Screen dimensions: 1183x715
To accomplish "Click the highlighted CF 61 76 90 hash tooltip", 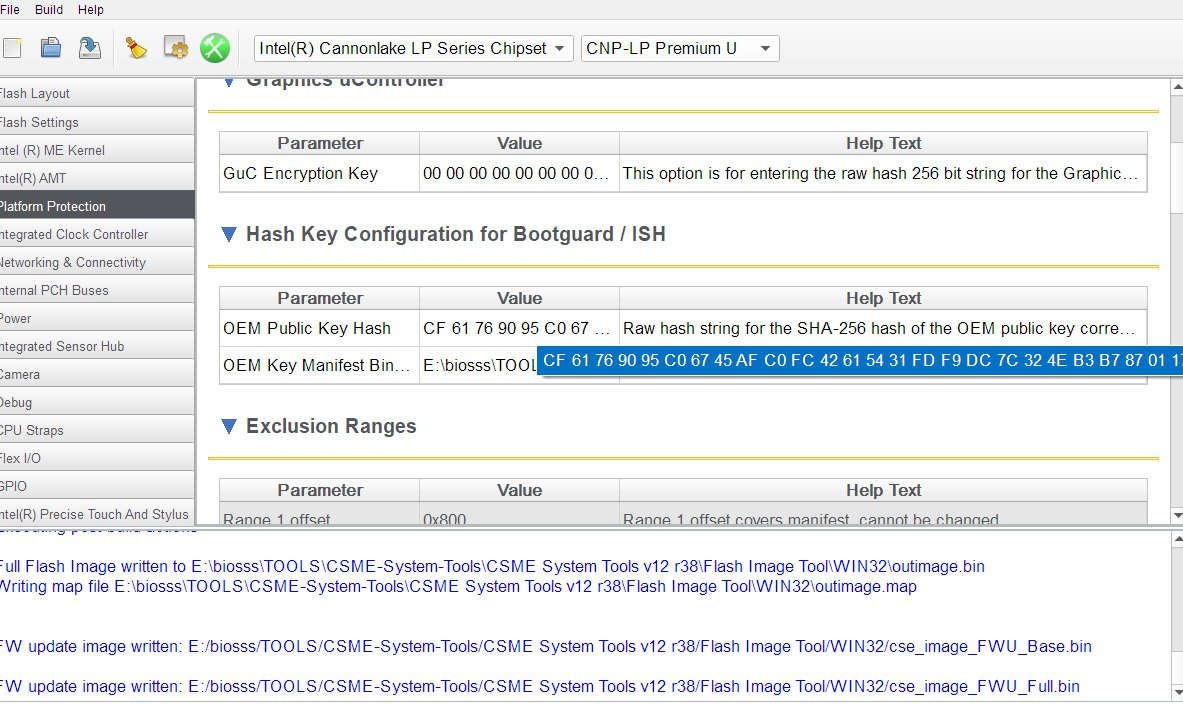I will (x=860, y=361).
